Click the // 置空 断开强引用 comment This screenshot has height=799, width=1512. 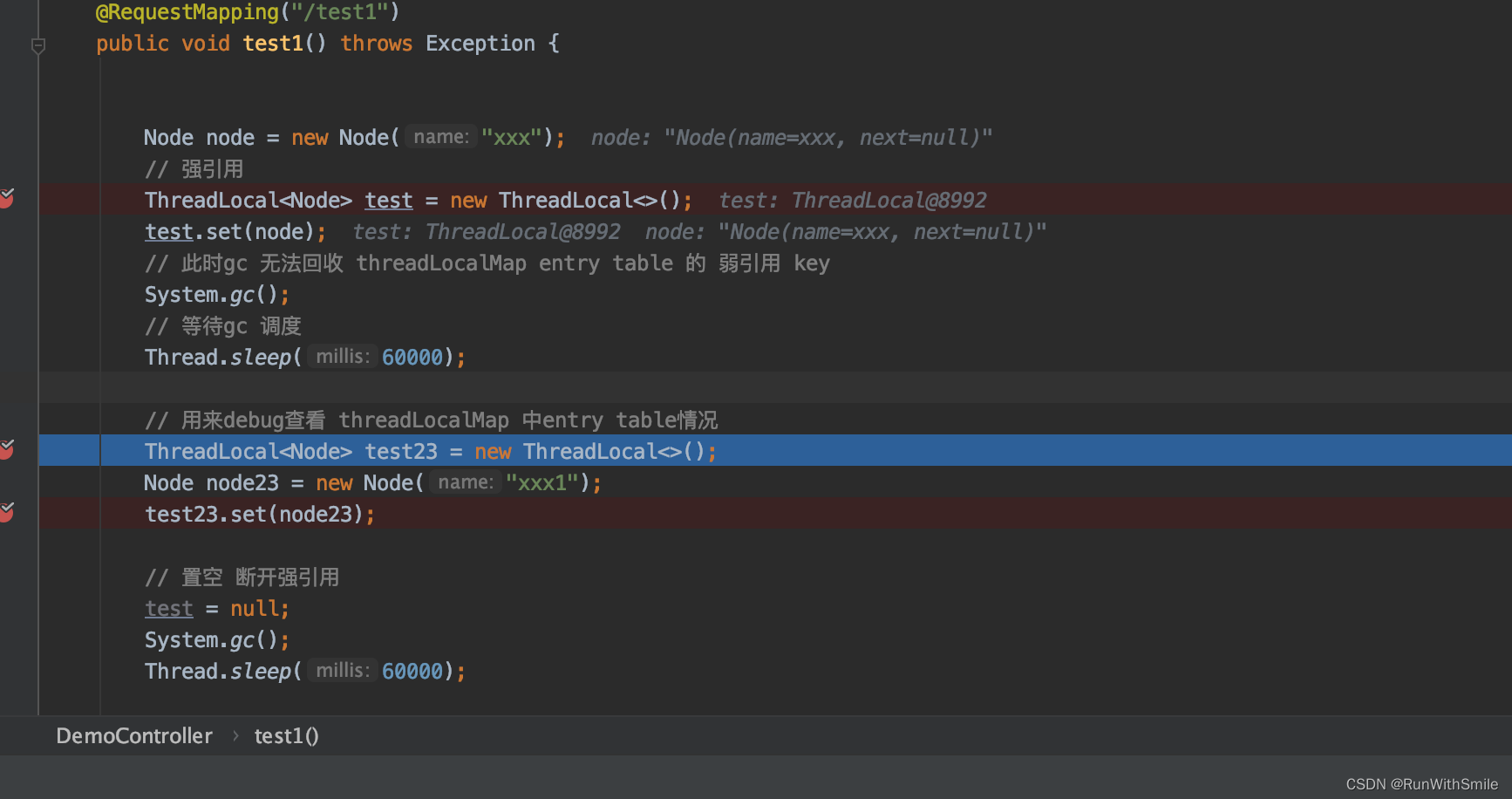pyautogui.click(x=242, y=577)
